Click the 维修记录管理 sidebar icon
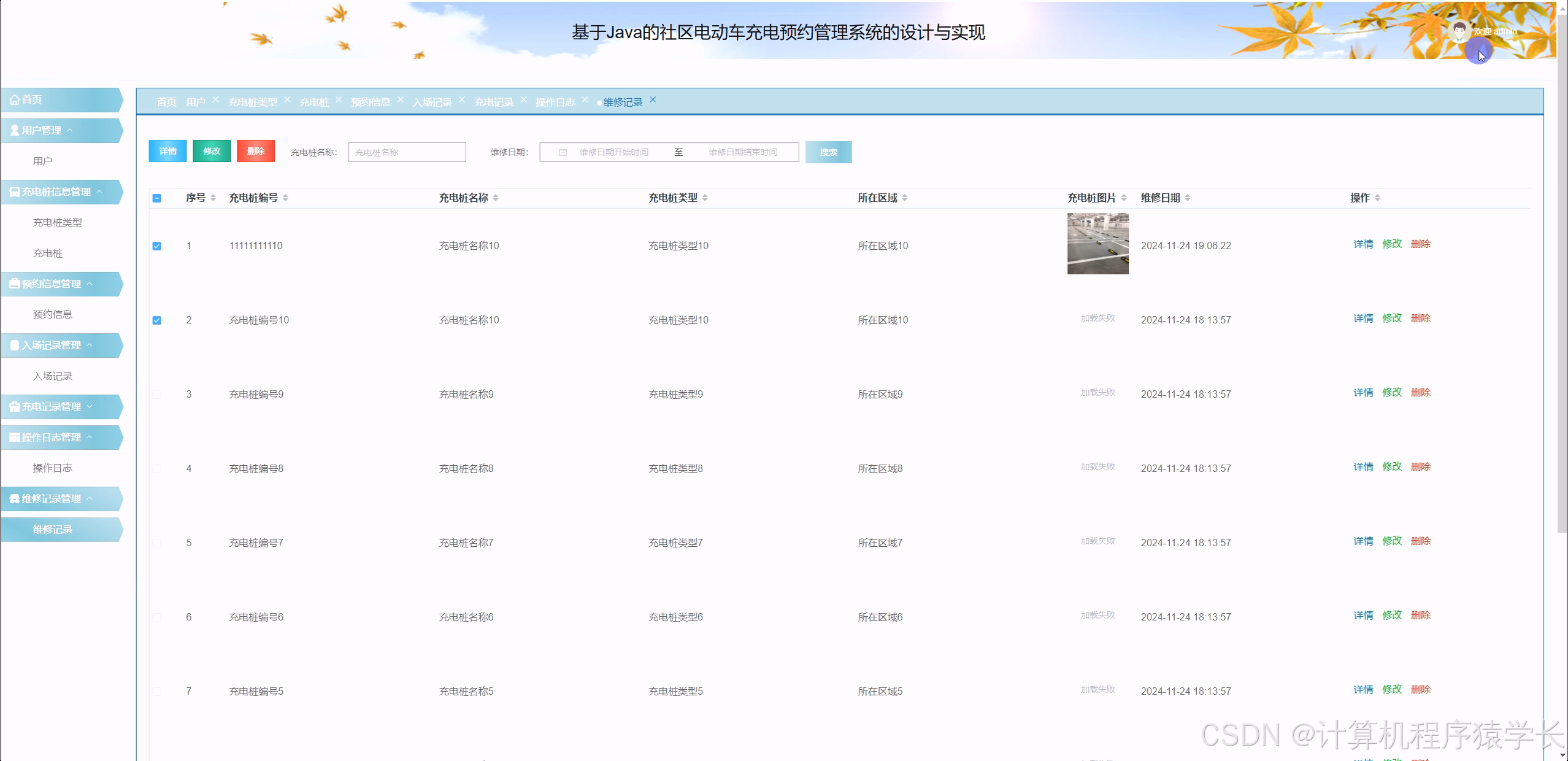Image resolution: width=1568 pixels, height=761 pixels. pos(13,498)
